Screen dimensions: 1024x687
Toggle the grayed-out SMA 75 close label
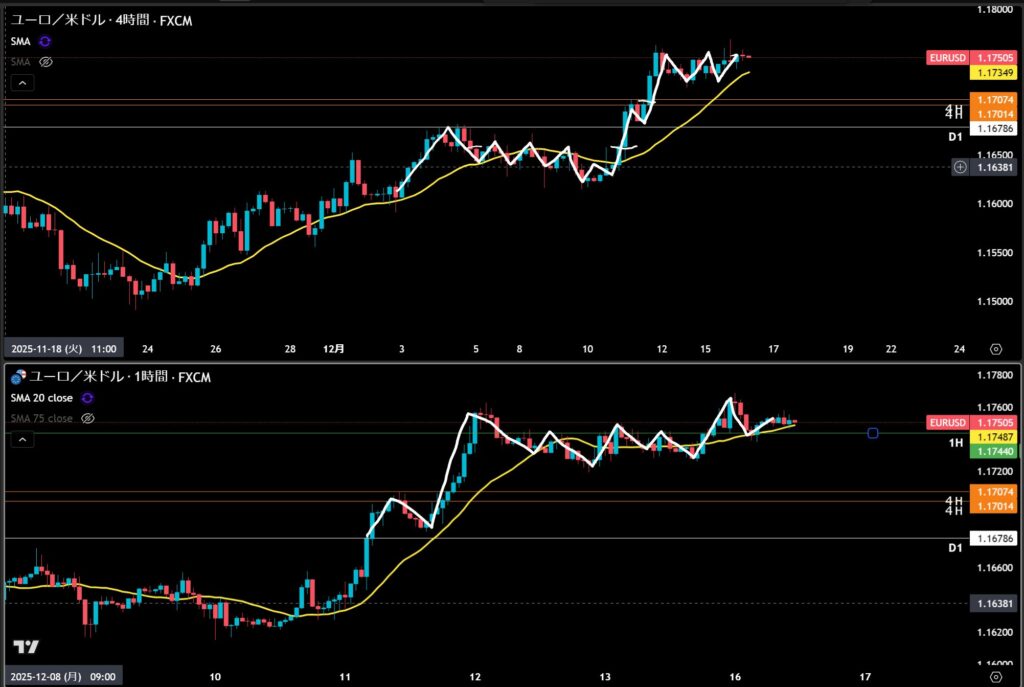[41, 418]
